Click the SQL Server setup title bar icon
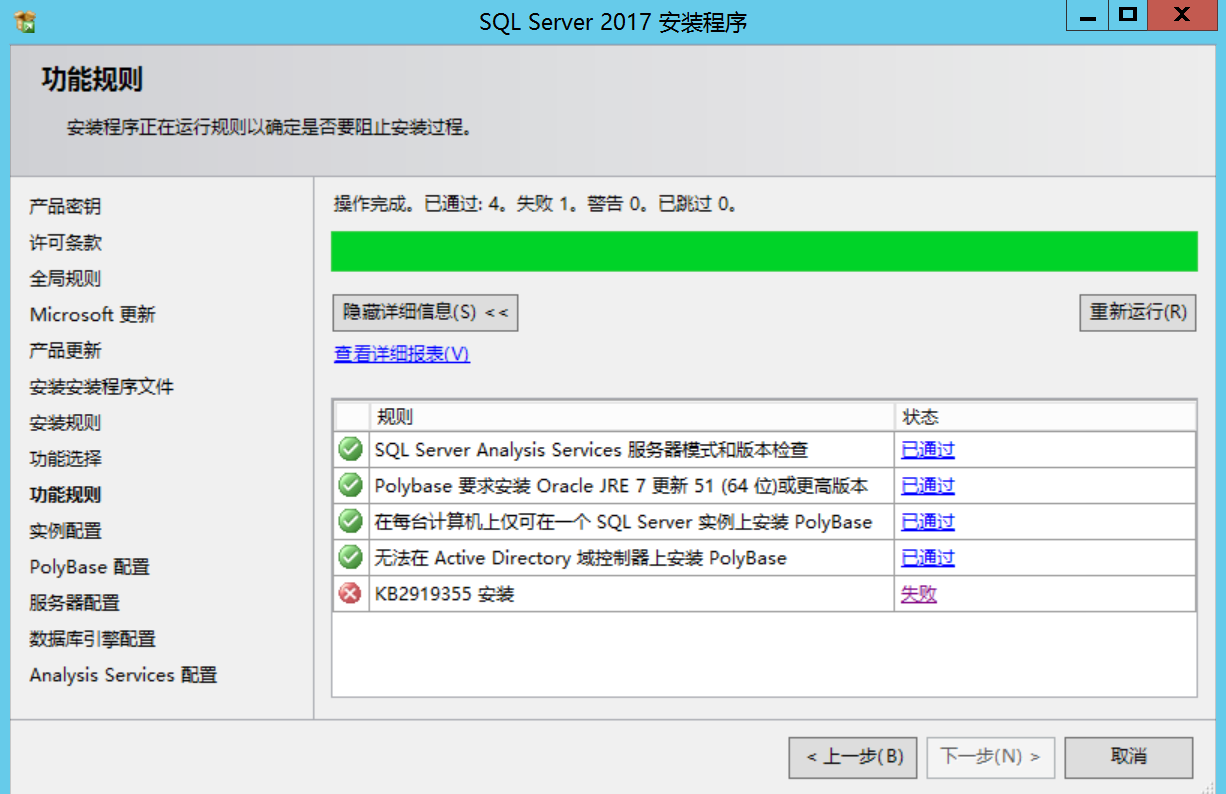Viewport: 1226px width, 794px height. 26,21
